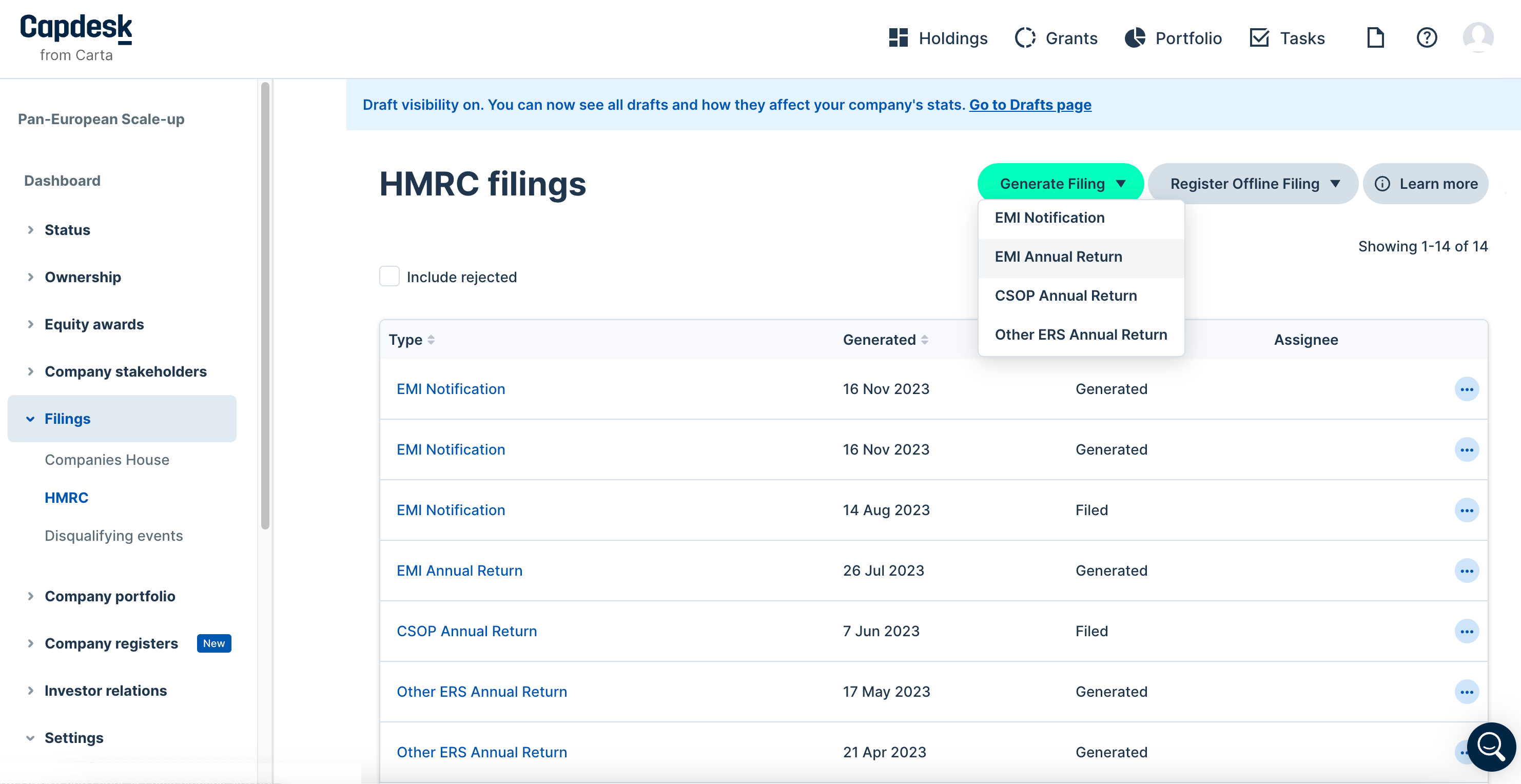
Task: Open actions menu for CSOP Annual Return row
Action: (x=1467, y=631)
